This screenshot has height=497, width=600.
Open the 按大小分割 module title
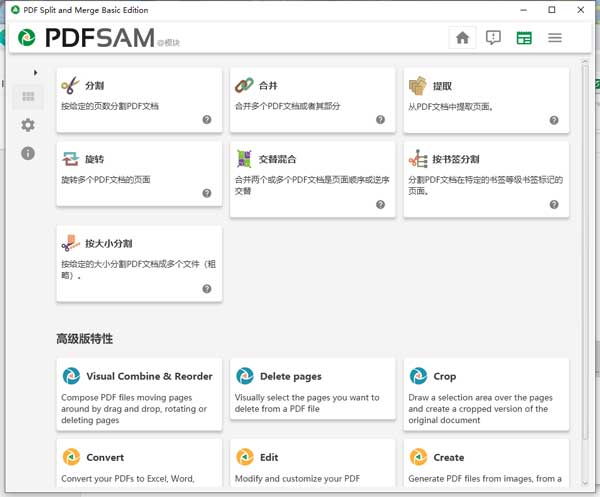pos(109,243)
